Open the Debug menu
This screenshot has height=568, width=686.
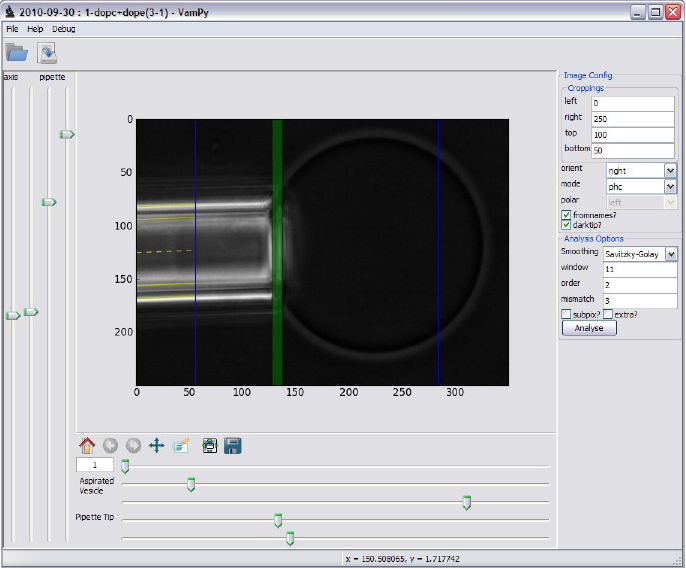[63, 29]
